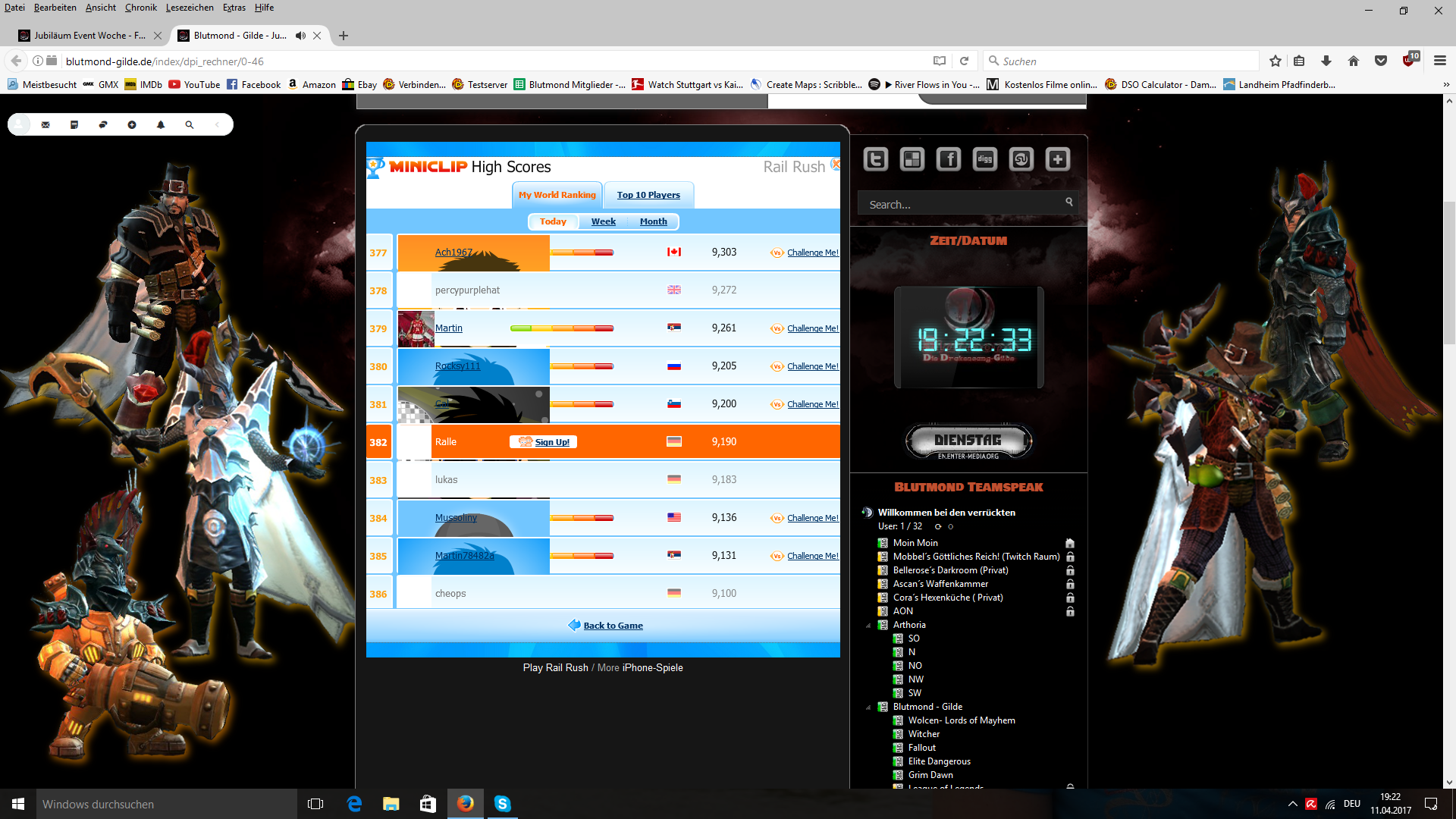Challenge player Mussoliny
The image size is (1456, 819).
tap(812, 518)
